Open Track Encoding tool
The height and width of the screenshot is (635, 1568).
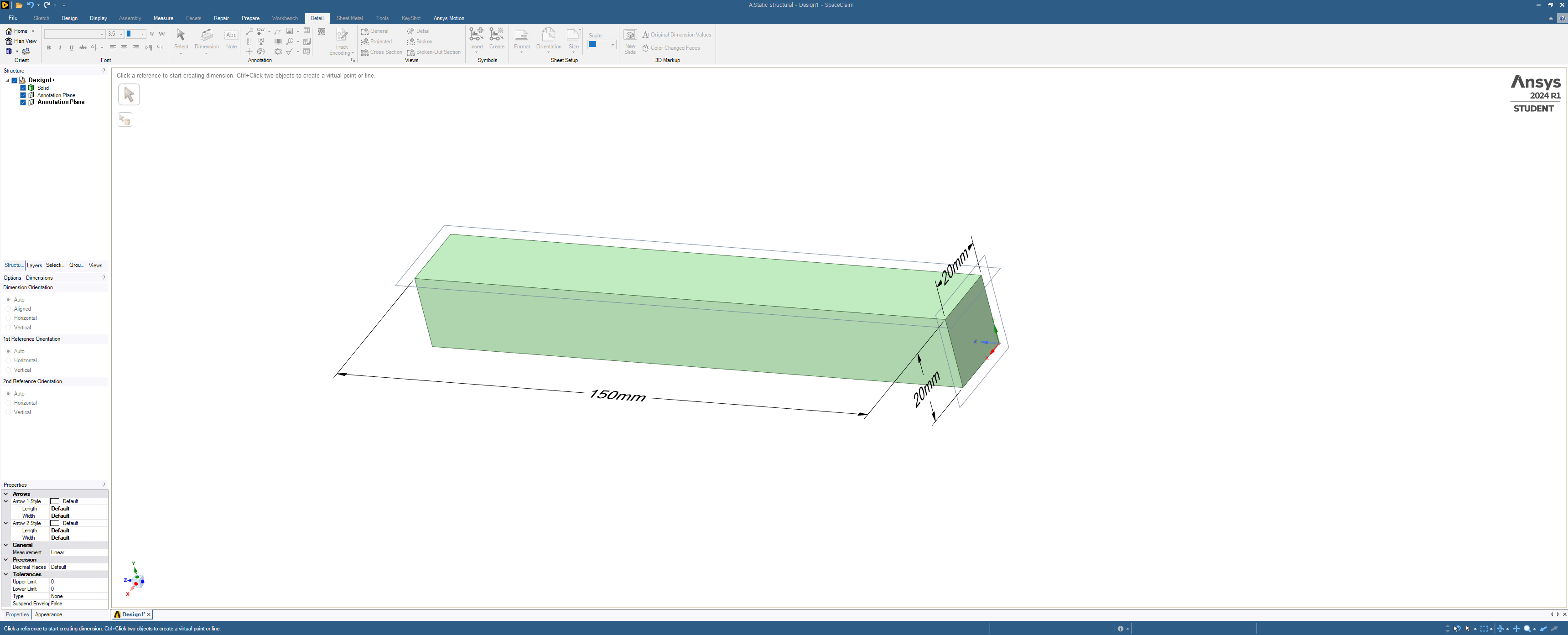pyautogui.click(x=342, y=42)
